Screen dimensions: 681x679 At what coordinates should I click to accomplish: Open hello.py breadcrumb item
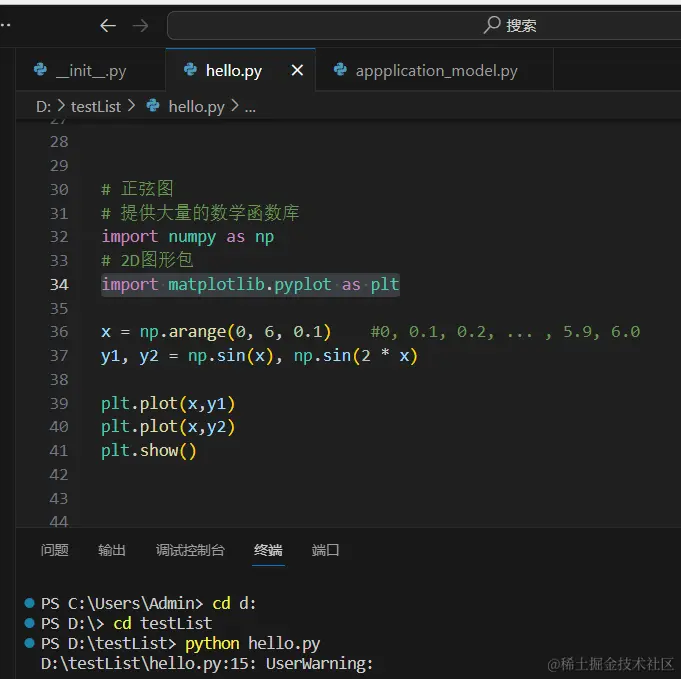point(196,106)
